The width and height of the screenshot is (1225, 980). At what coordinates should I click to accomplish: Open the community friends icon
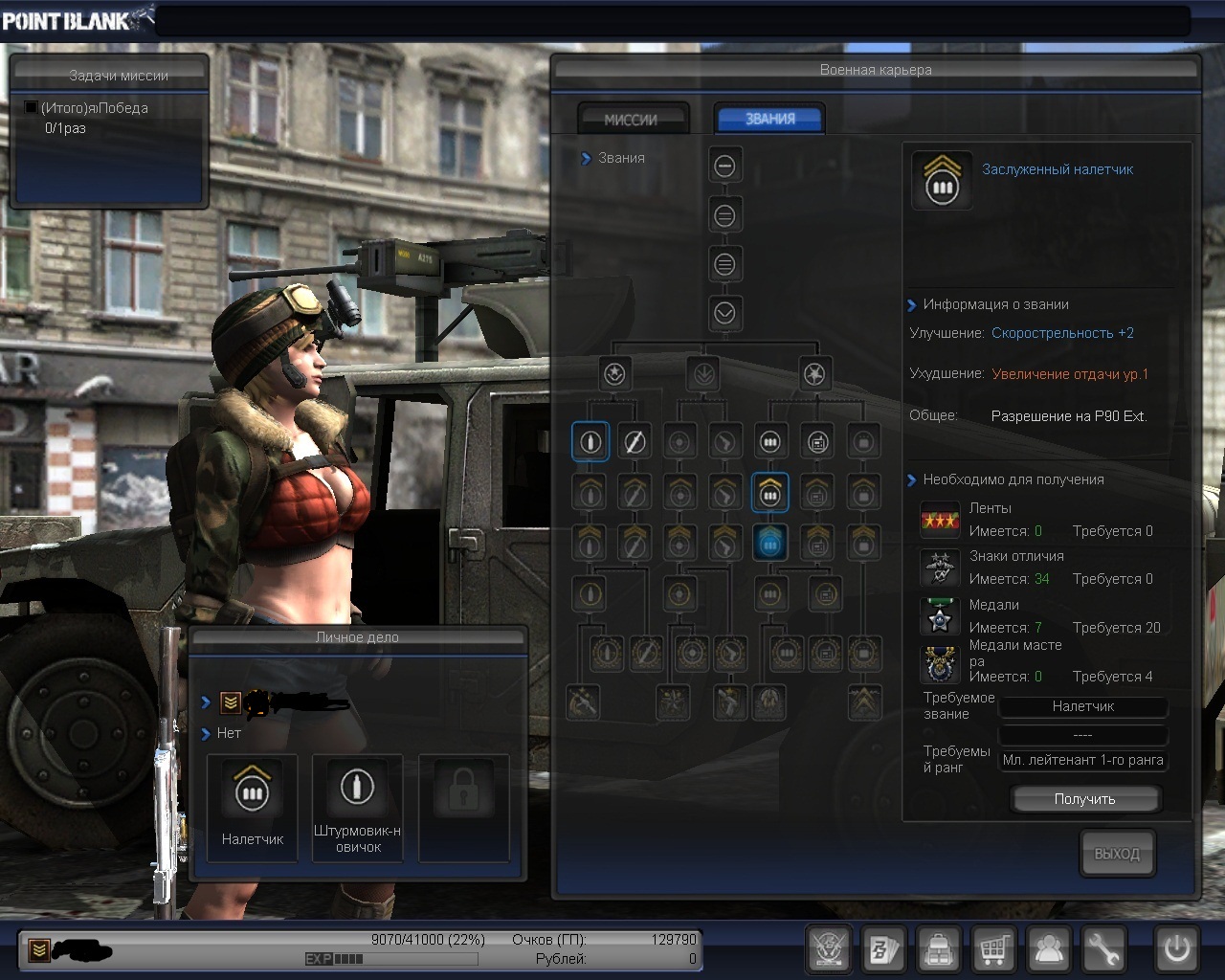(x=1049, y=949)
